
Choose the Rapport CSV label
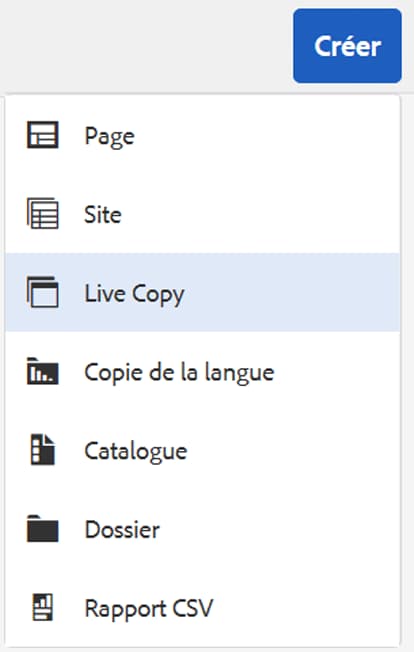click(149, 609)
